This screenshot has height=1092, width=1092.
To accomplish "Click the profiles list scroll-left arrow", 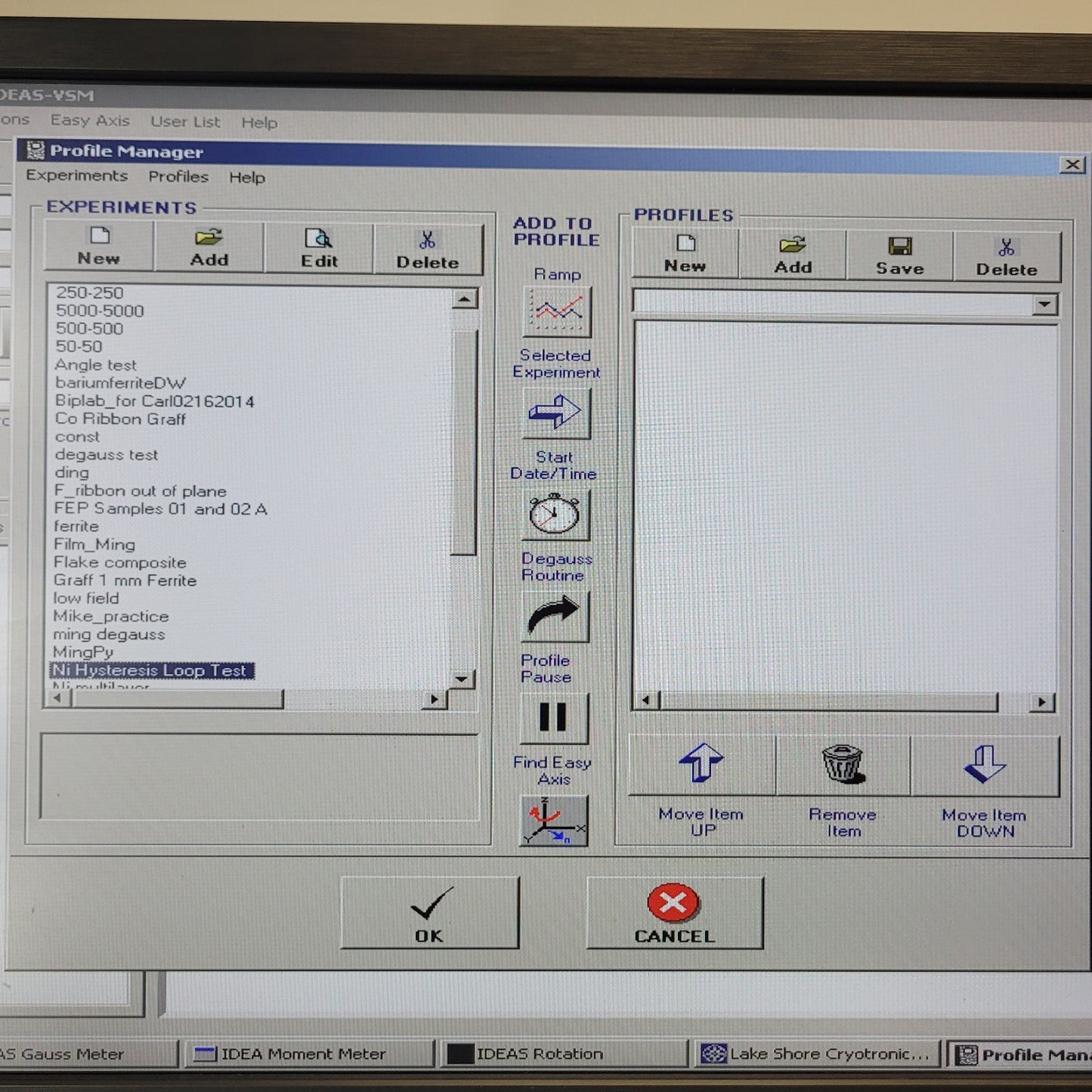I will coord(645,701).
